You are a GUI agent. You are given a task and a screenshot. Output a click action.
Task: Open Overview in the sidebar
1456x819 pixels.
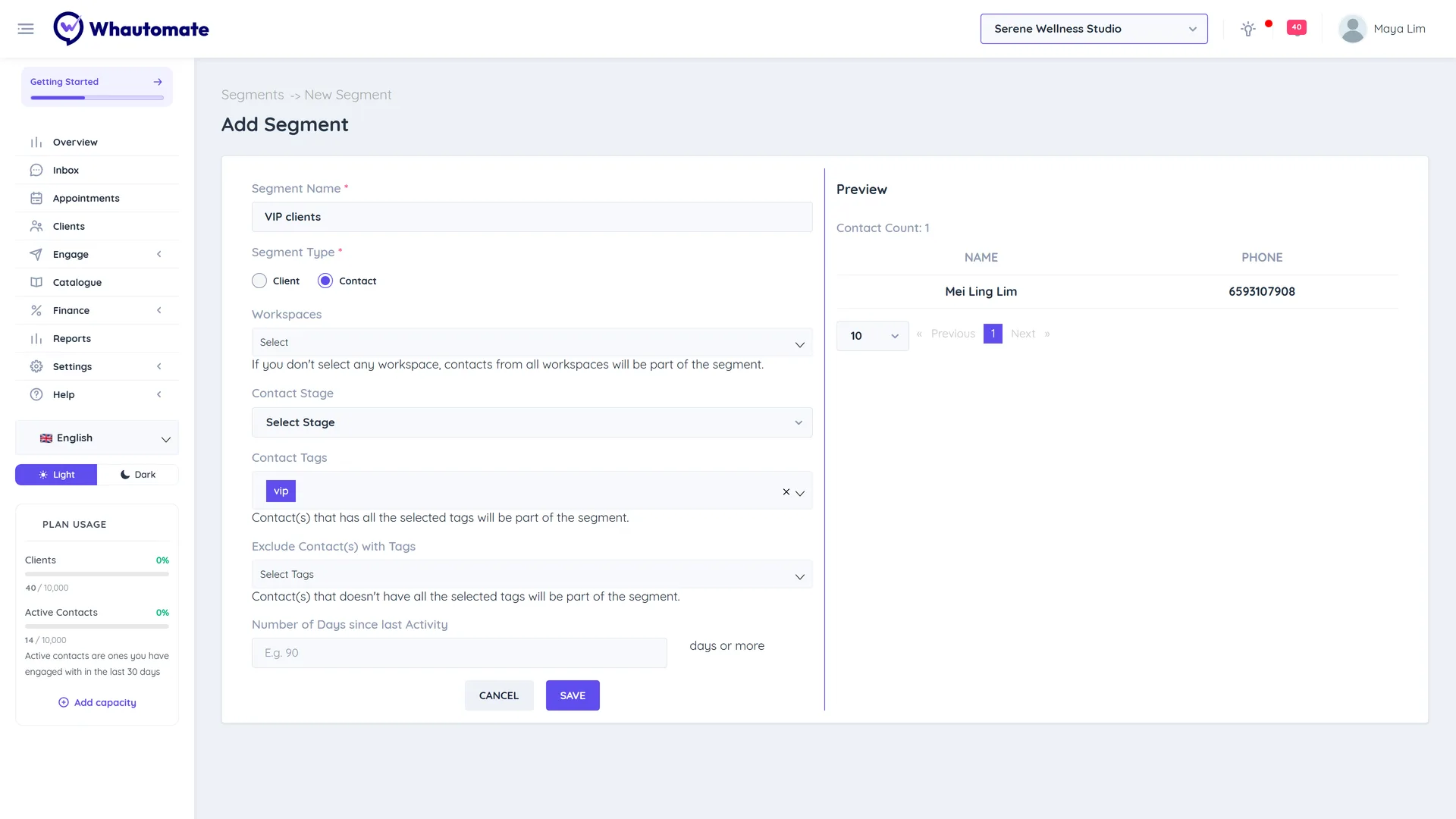[97, 142]
